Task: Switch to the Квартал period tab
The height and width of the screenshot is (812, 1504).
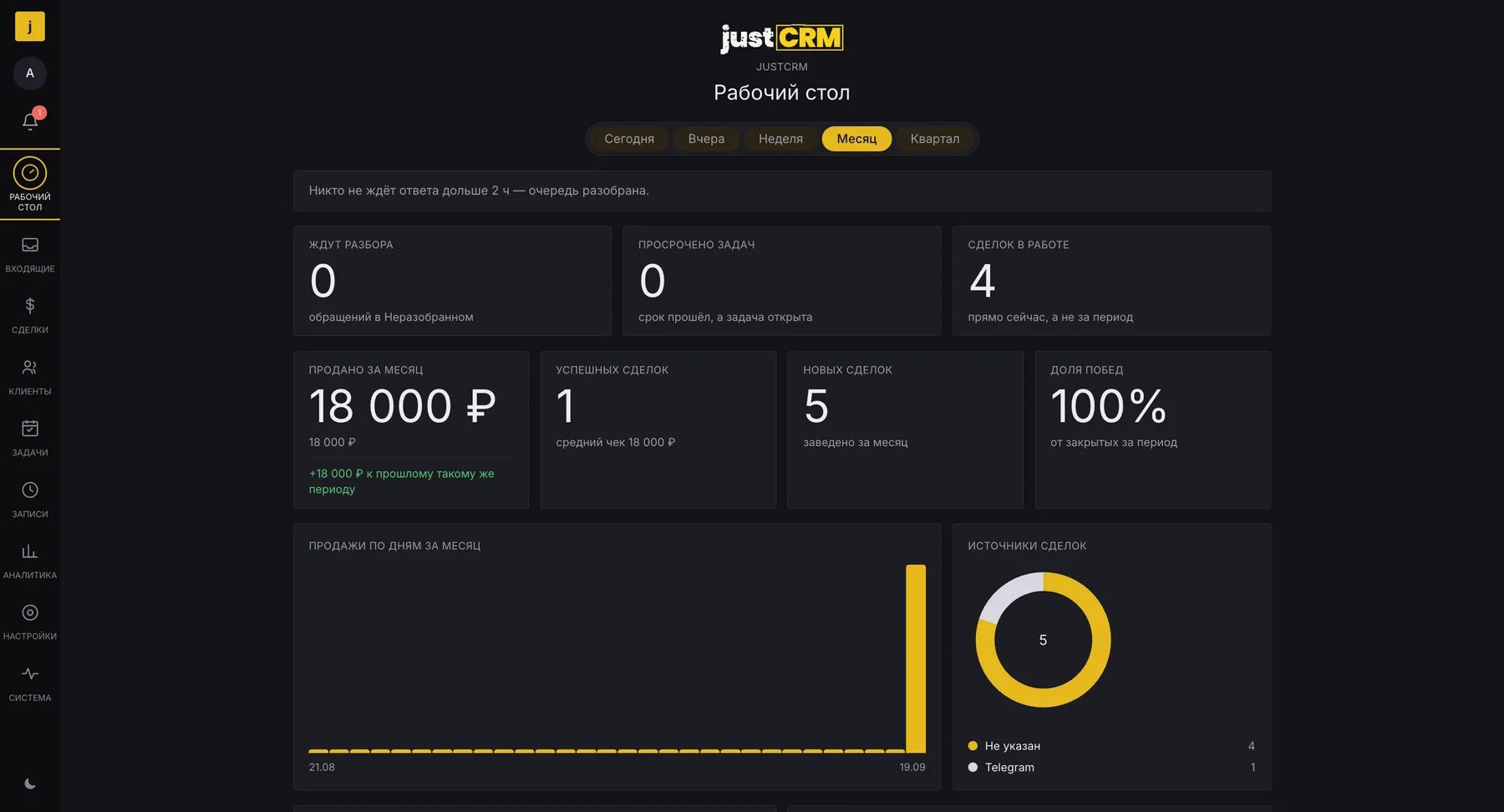Action: coord(935,139)
